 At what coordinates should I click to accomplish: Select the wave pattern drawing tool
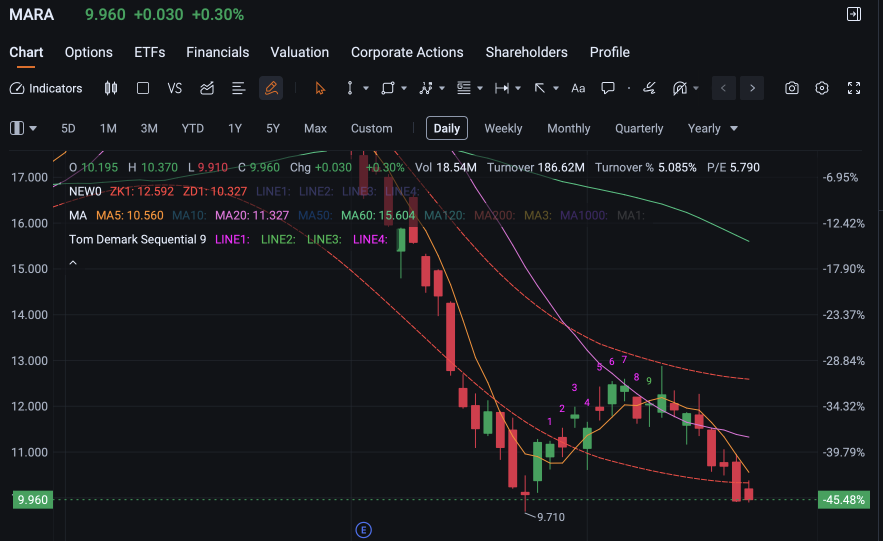coord(426,88)
